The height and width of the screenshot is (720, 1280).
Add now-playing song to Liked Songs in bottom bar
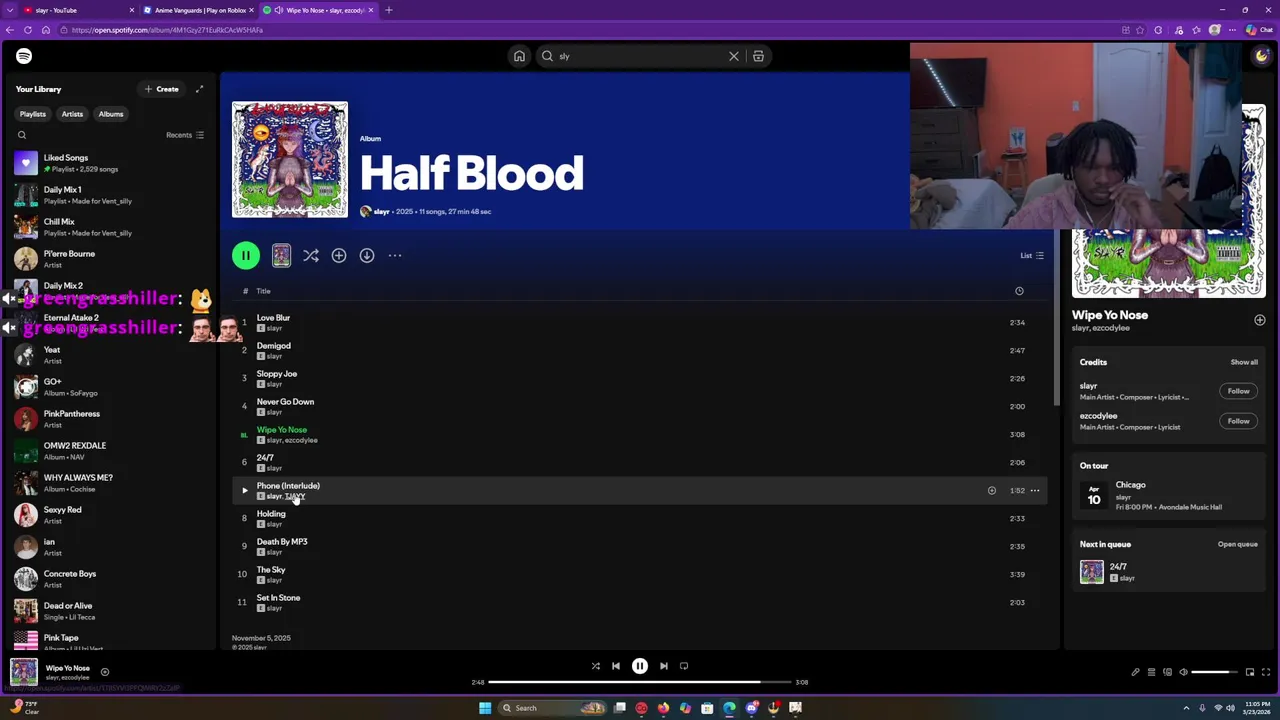[x=104, y=672]
